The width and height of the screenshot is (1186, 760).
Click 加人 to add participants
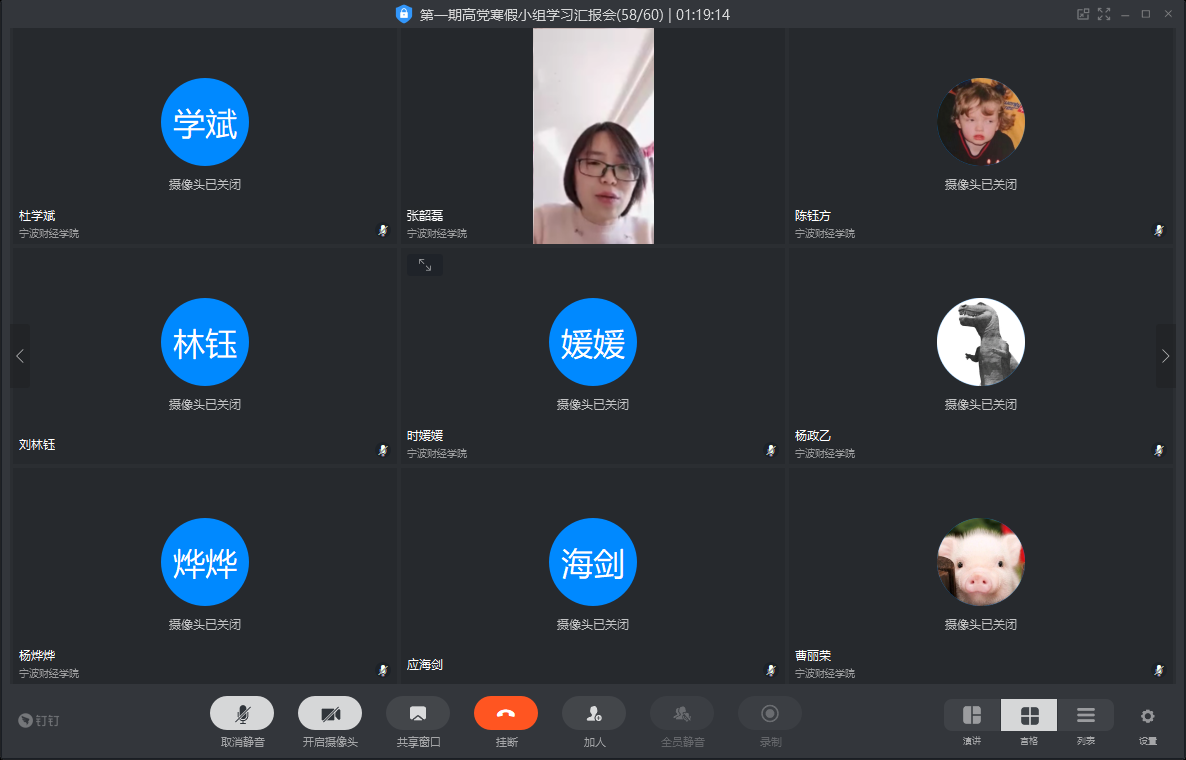(594, 714)
